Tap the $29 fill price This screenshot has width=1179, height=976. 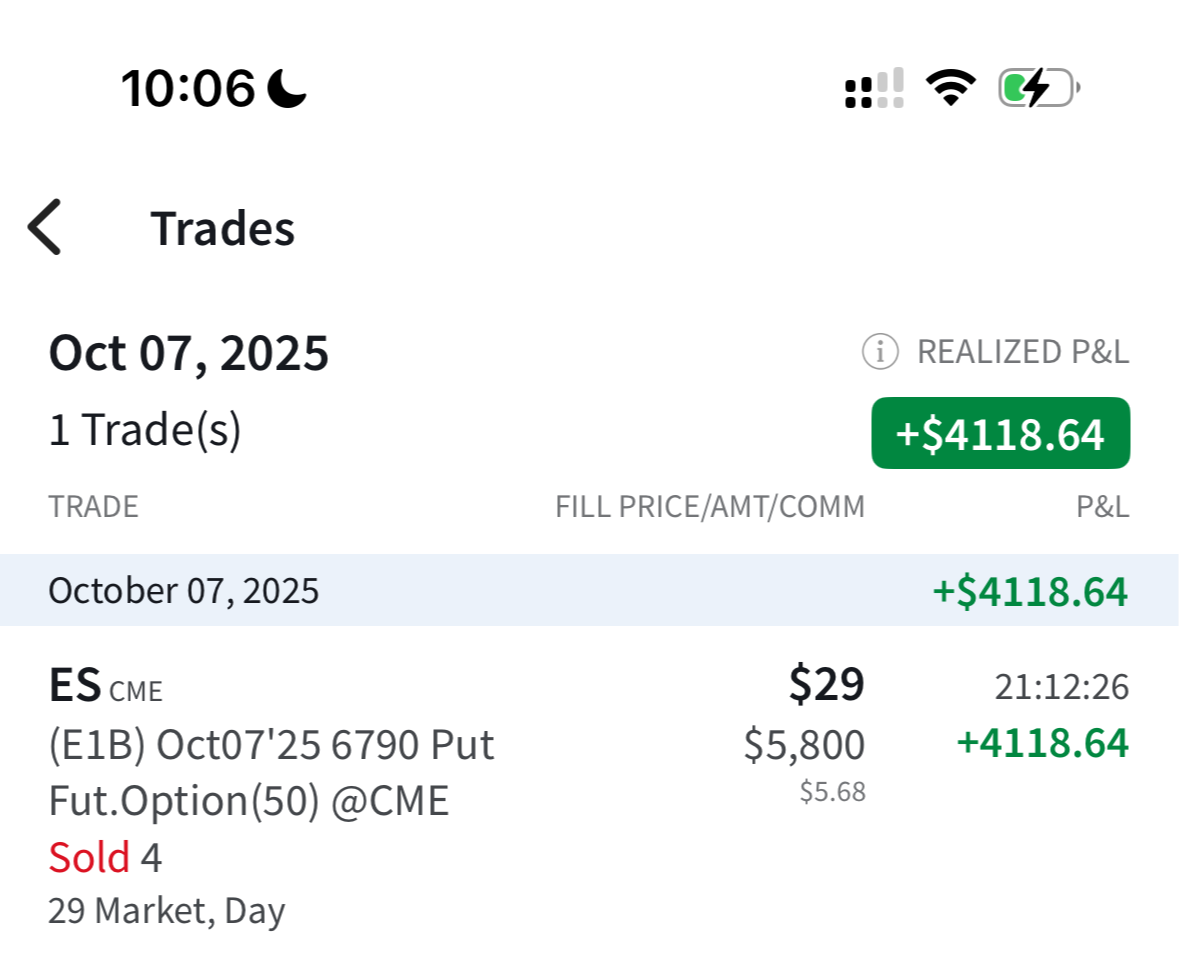point(826,685)
